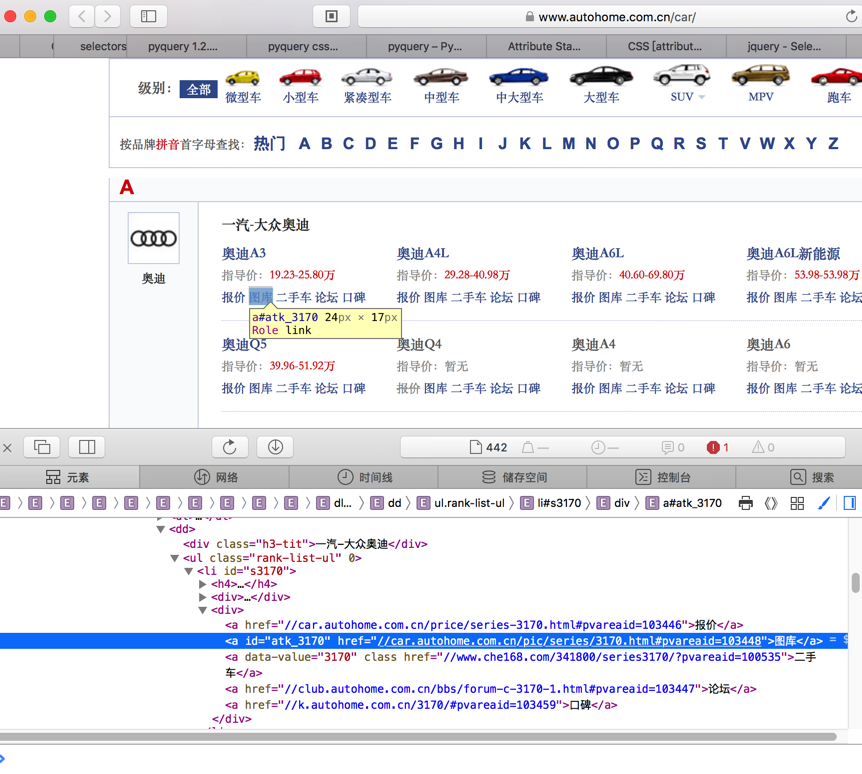This screenshot has width=862, height=774.
Task: Click letter B in brand alphabet index
Action: 326,144
